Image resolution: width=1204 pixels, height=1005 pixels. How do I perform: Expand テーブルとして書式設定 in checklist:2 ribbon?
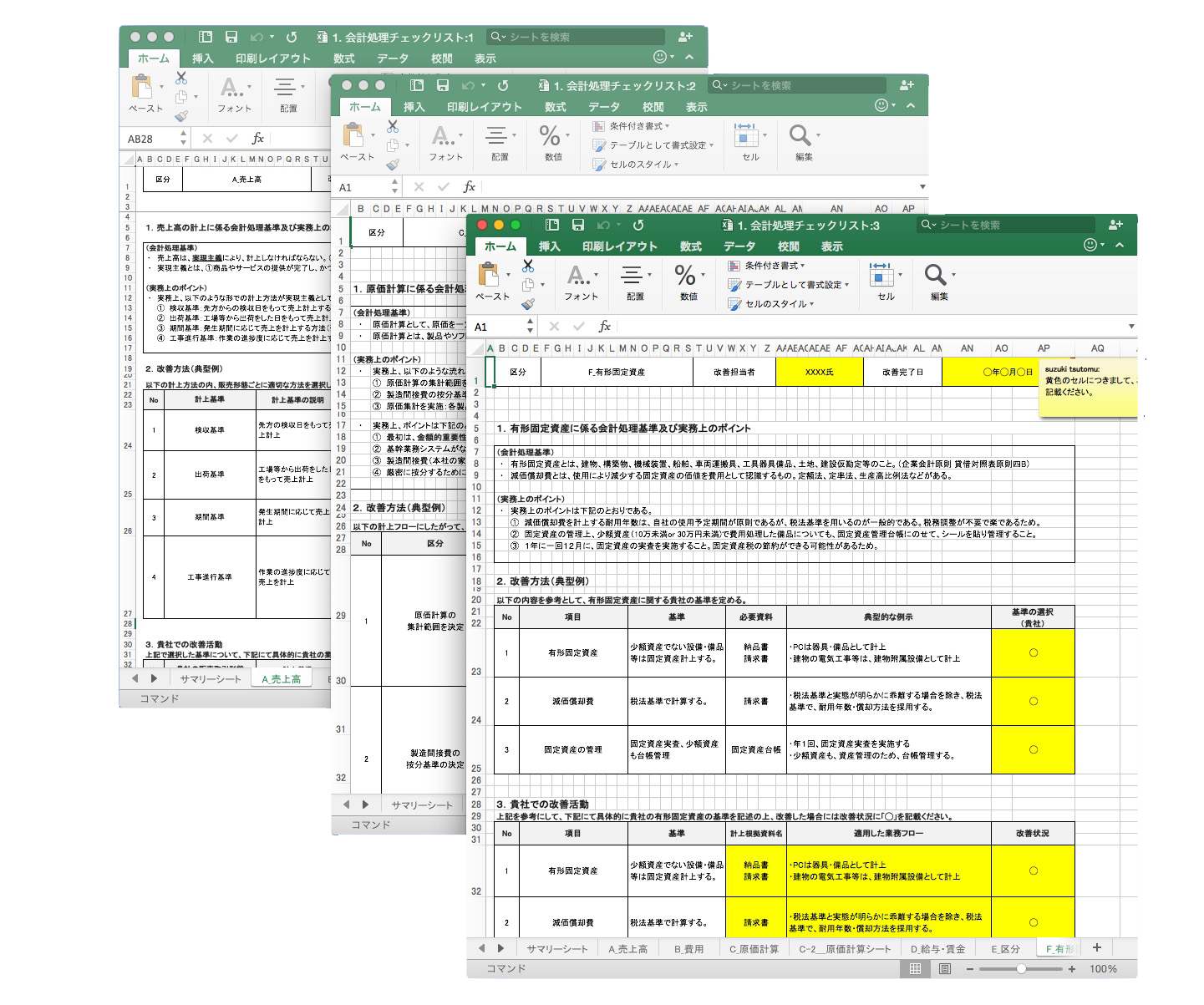pyautogui.click(x=653, y=145)
